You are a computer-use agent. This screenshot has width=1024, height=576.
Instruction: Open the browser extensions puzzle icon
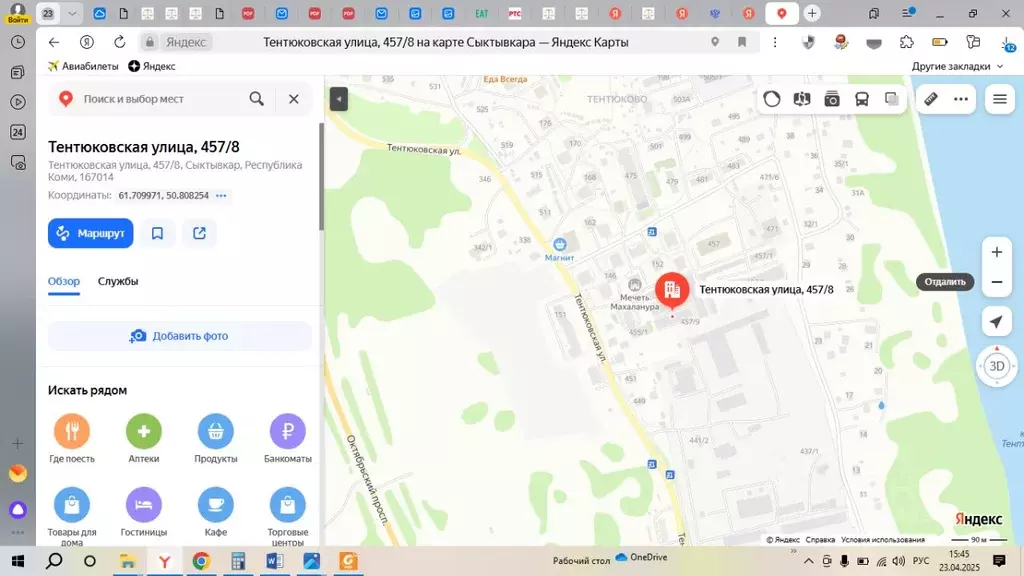click(906, 42)
